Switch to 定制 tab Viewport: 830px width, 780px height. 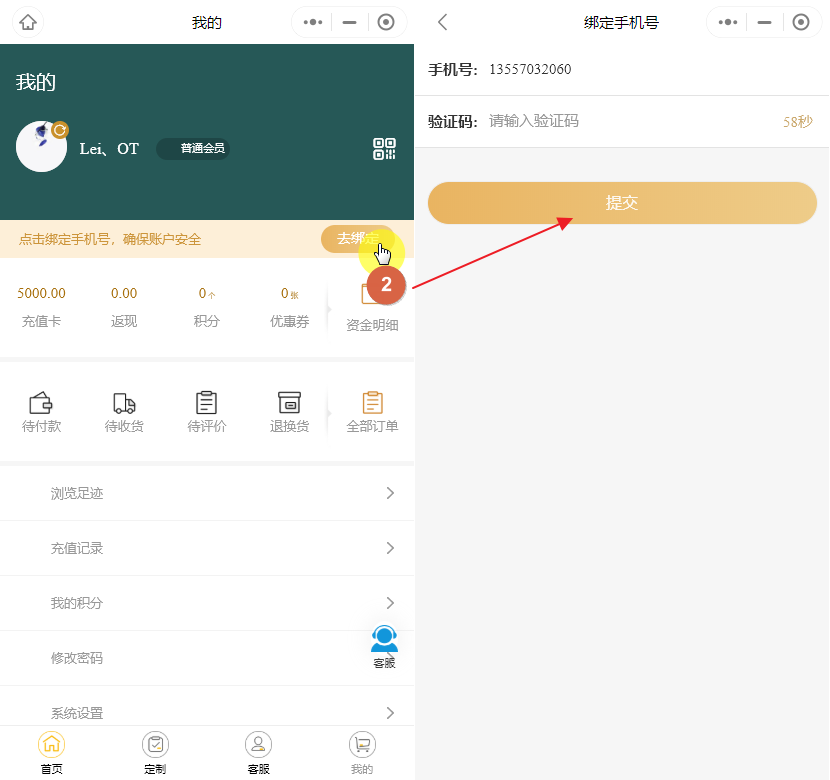point(155,753)
